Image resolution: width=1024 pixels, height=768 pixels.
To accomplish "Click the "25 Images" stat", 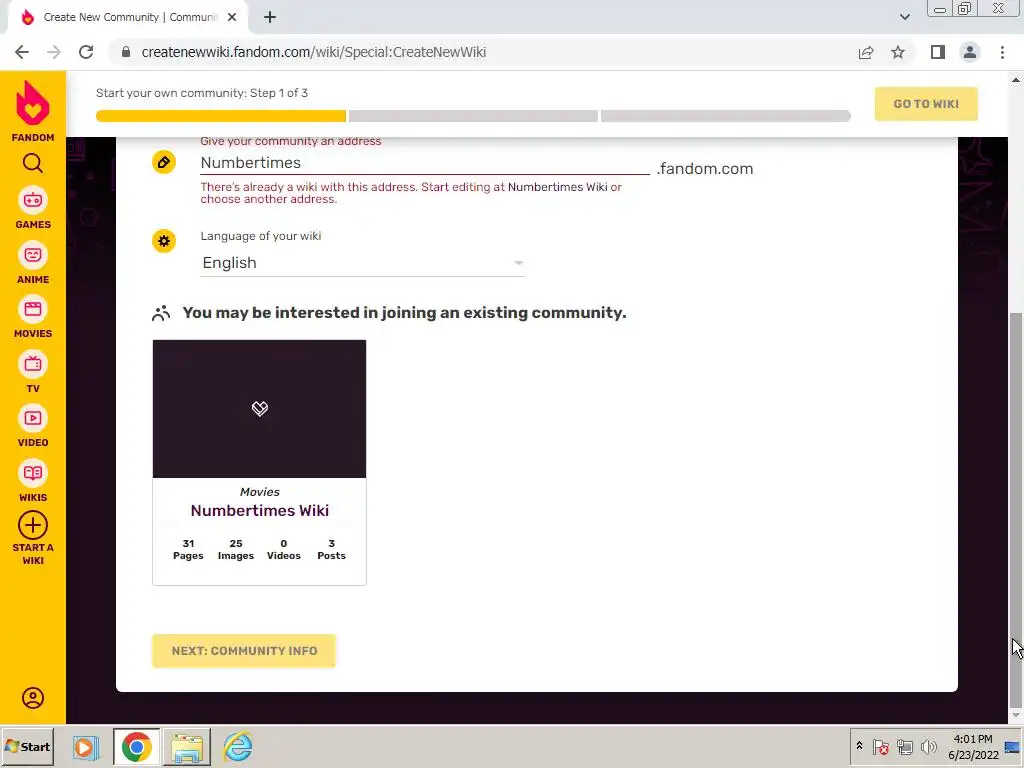I will point(236,549).
